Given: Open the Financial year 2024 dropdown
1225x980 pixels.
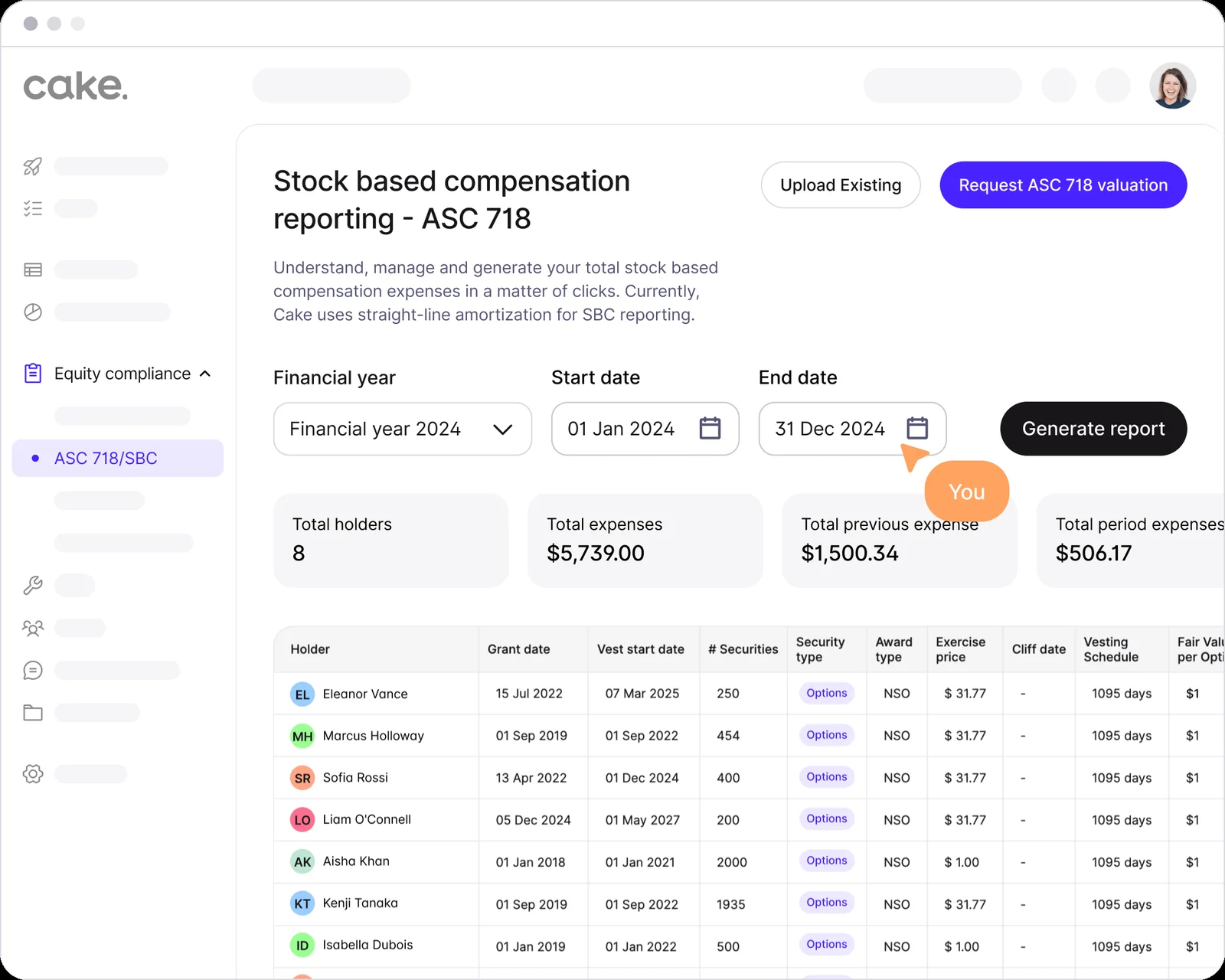Looking at the screenshot, I should click(x=403, y=429).
